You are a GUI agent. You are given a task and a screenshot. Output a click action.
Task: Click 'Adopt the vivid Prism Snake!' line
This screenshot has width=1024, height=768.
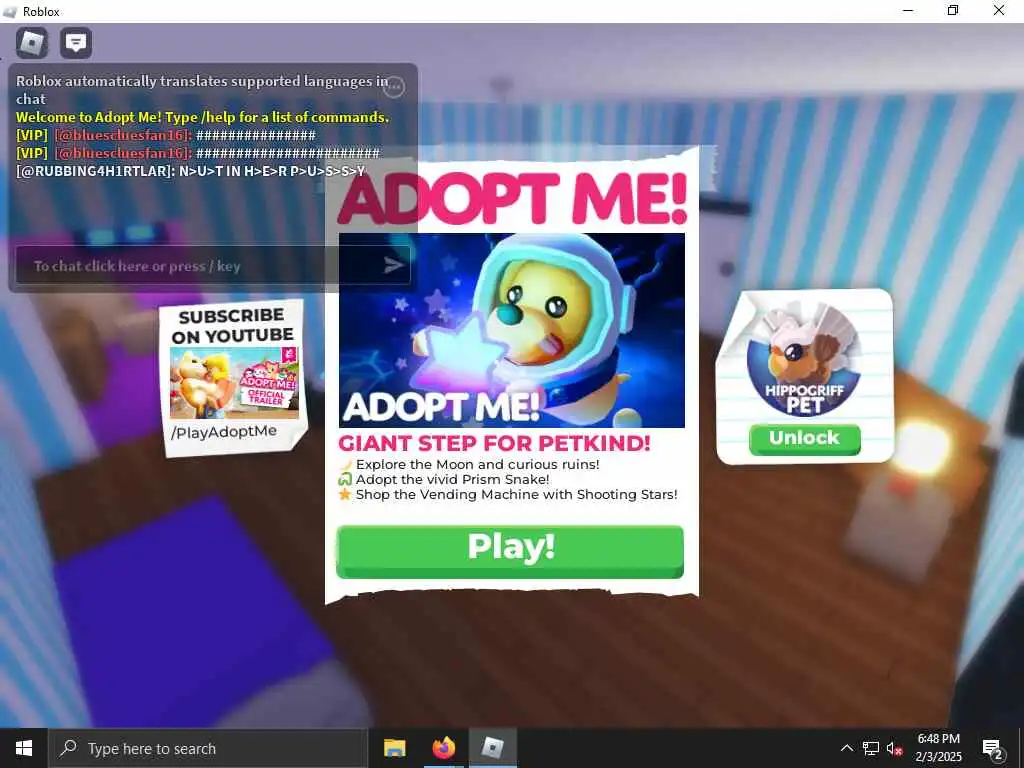(x=452, y=479)
